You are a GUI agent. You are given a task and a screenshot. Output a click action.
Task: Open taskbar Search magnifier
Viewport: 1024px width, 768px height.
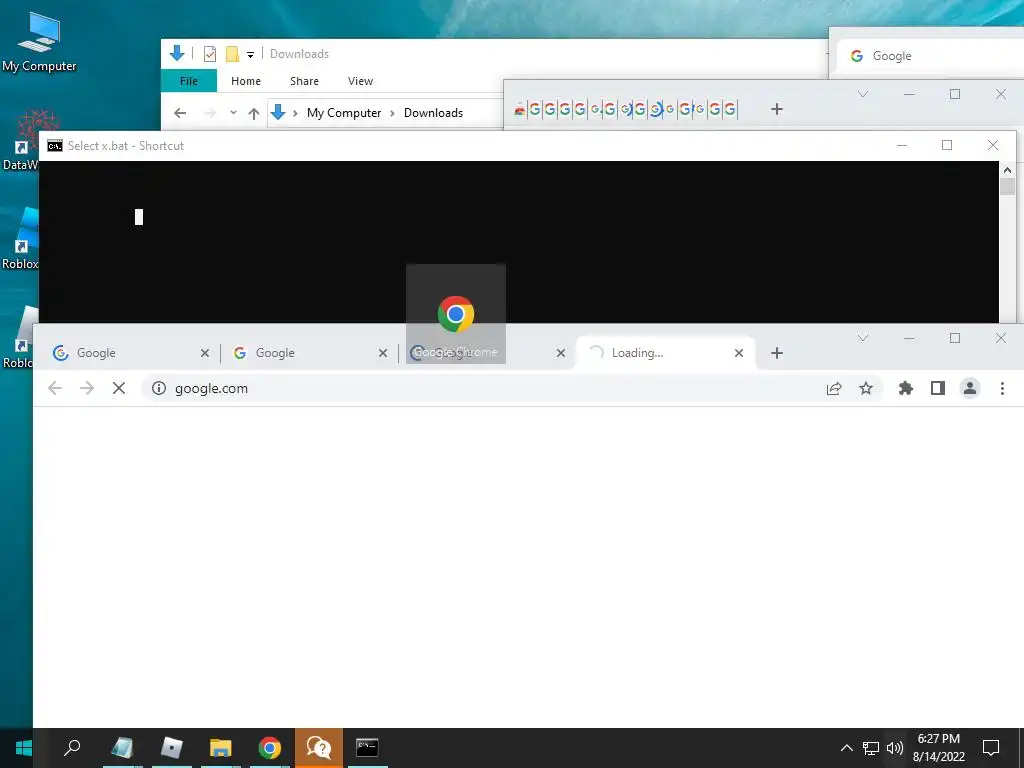(72, 748)
